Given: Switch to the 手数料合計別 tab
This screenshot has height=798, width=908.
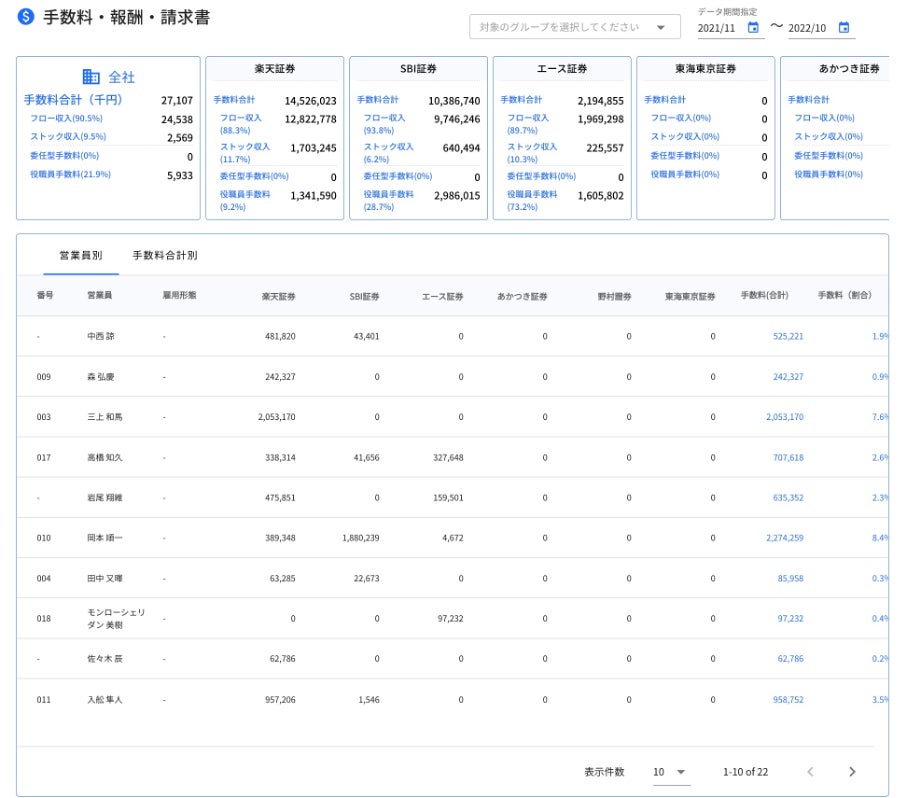Looking at the screenshot, I should tap(162, 255).
